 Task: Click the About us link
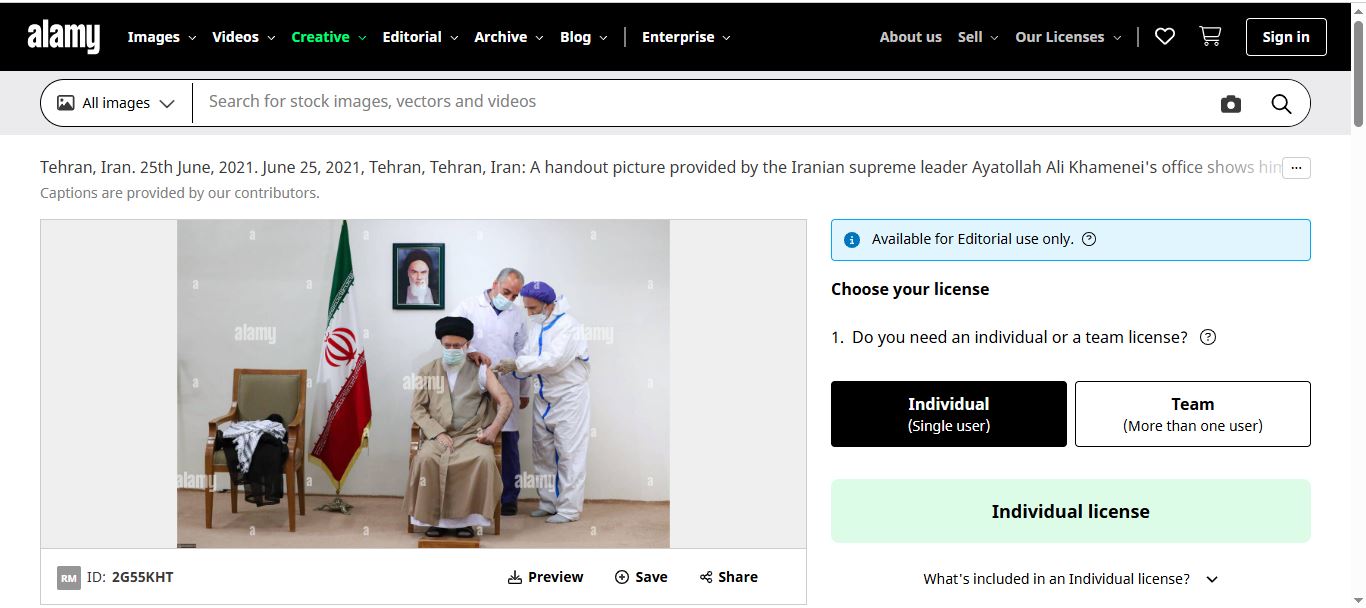click(910, 37)
